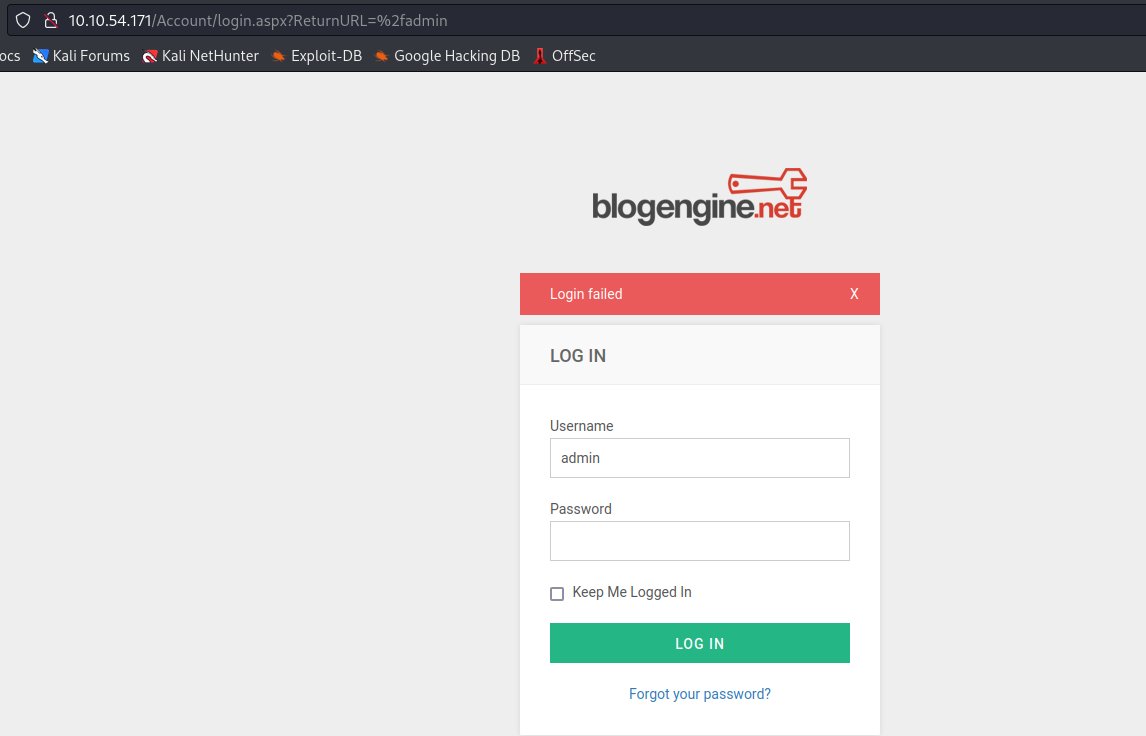Click the shield tracking protection icon
This screenshot has height=736, width=1146.
click(23, 20)
